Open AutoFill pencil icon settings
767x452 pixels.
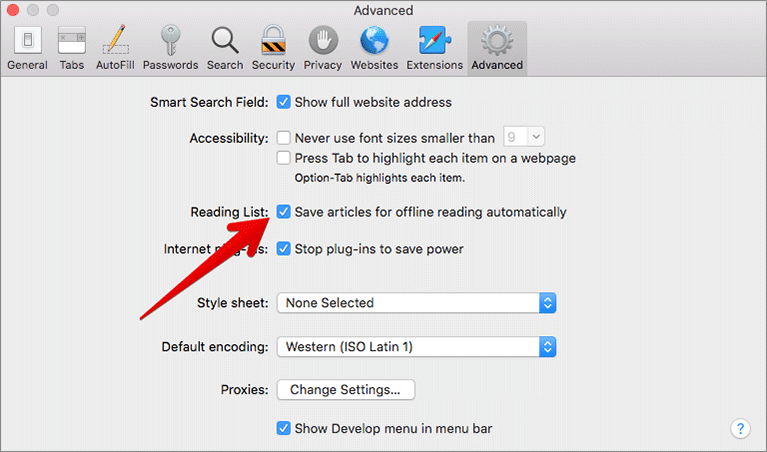click(115, 48)
